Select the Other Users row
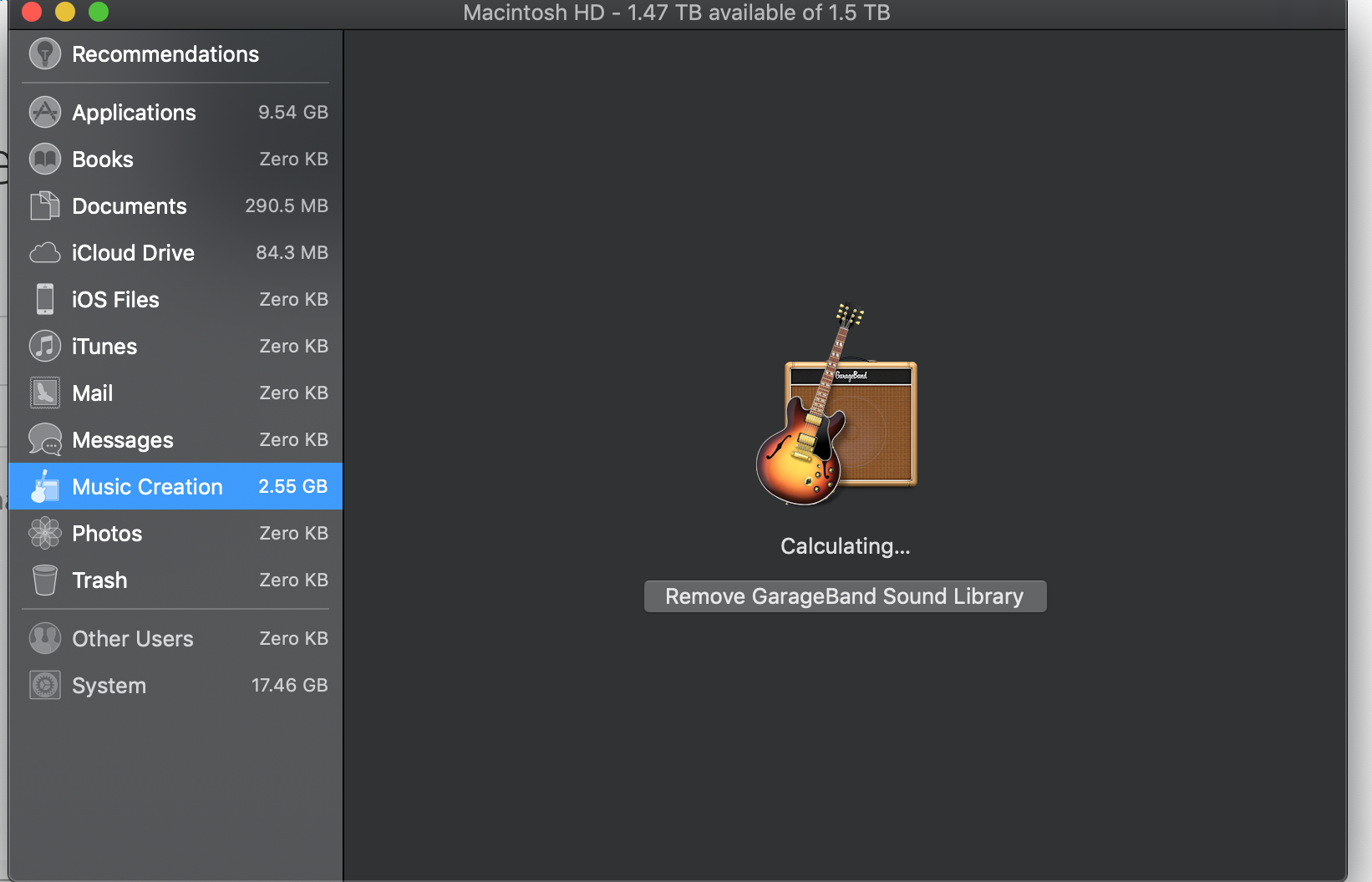The image size is (1372, 882). [x=175, y=639]
